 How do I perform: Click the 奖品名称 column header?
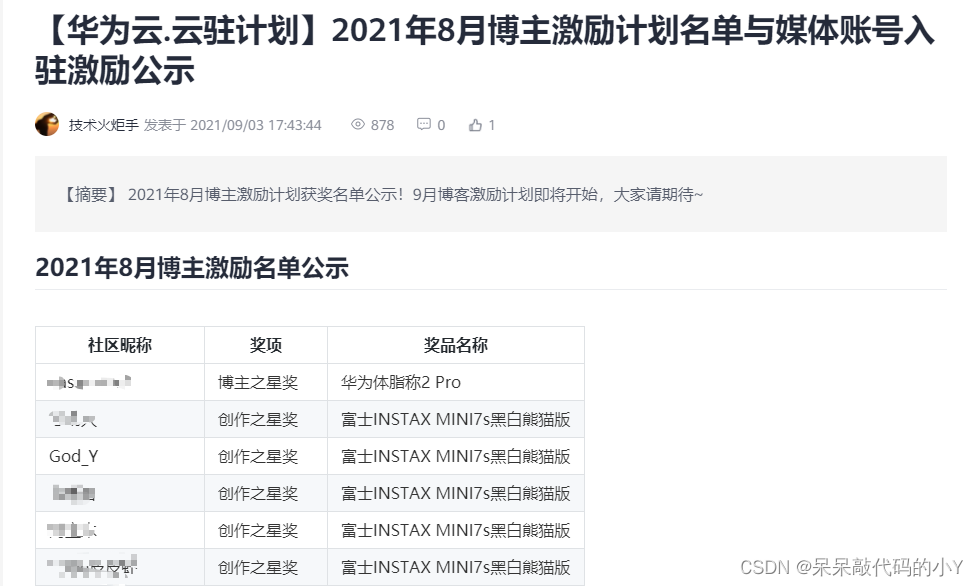456,345
